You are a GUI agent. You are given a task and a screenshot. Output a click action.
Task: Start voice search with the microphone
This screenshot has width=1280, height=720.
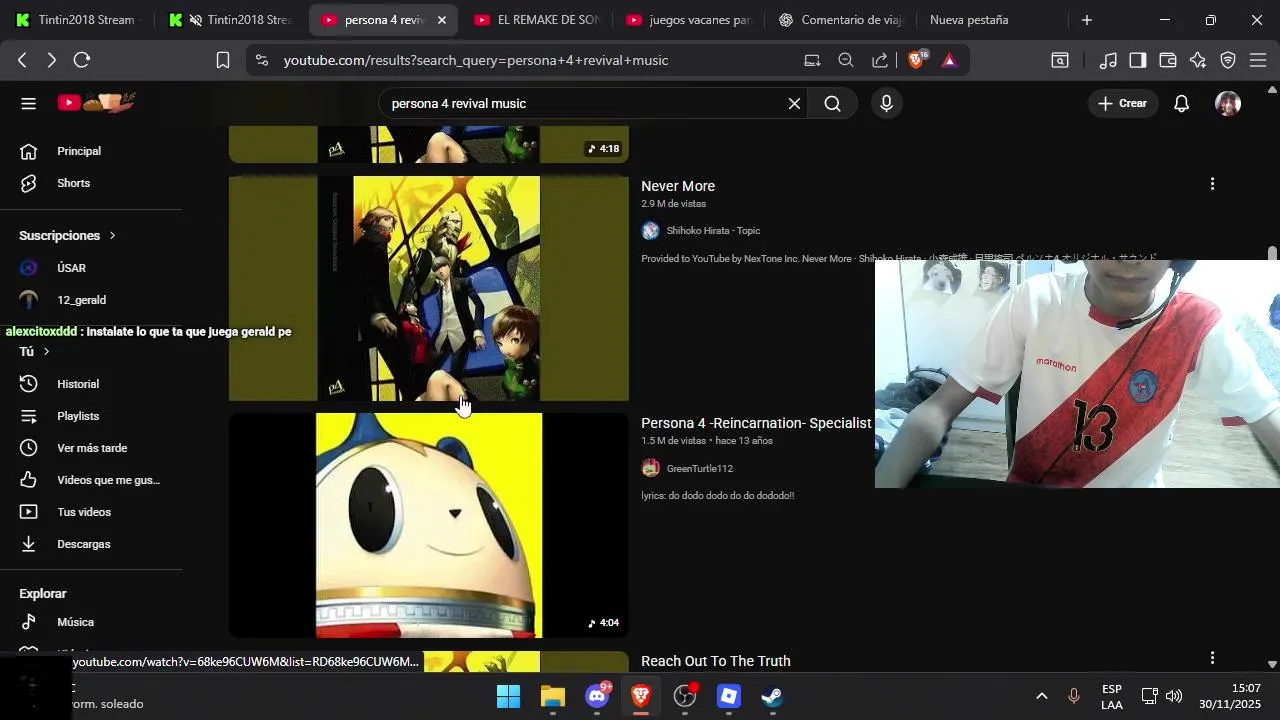pyautogui.click(x=886, y=103)
